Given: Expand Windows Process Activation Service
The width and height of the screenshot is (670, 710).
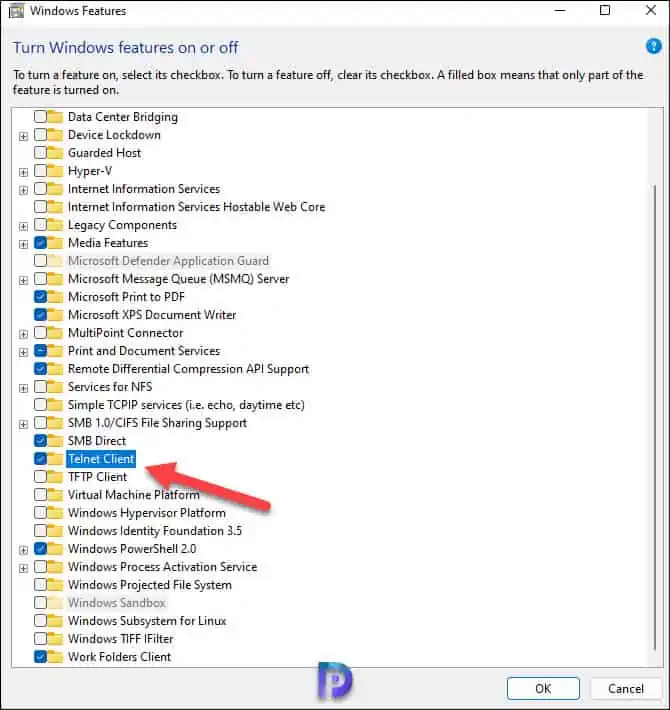Looking at the screenshot, I should pos(24,568).
